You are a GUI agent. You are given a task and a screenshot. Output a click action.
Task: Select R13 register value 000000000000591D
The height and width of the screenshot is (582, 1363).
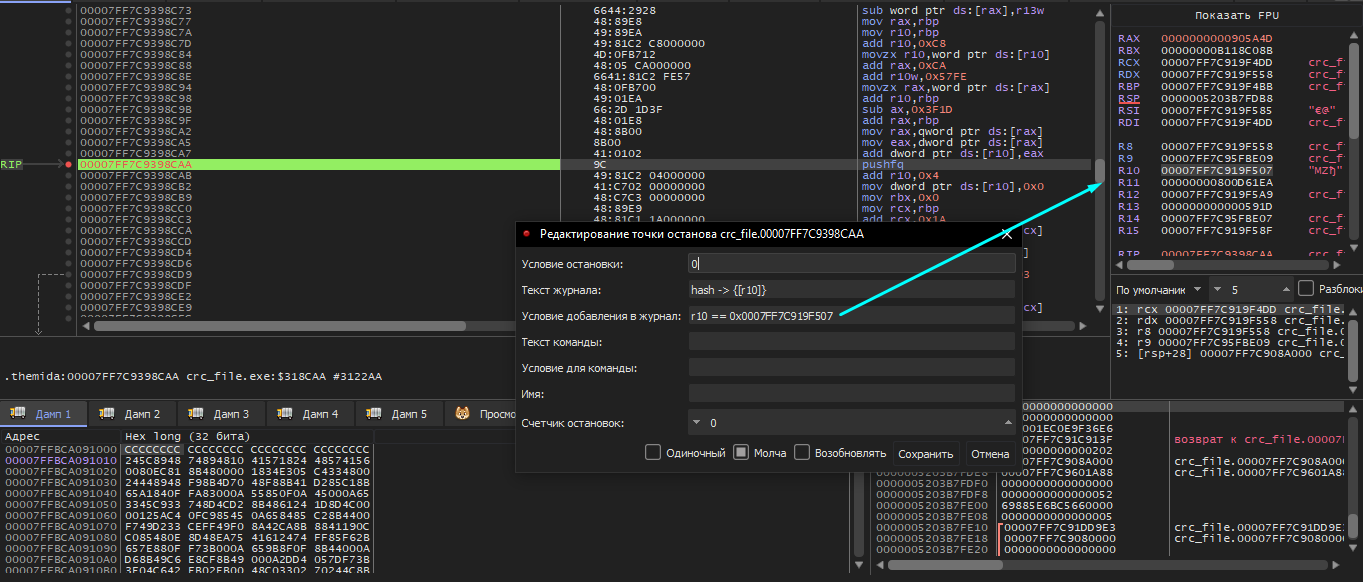(x=1217, y=207)
